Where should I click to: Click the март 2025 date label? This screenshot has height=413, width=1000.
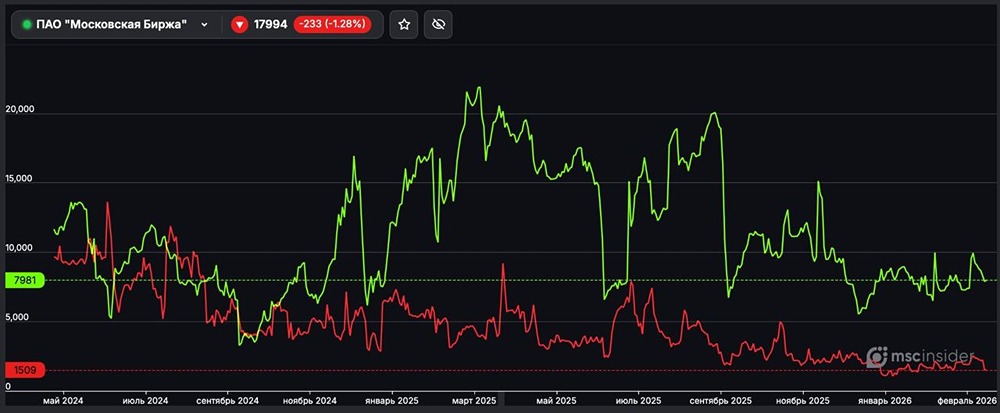(473, 401)
